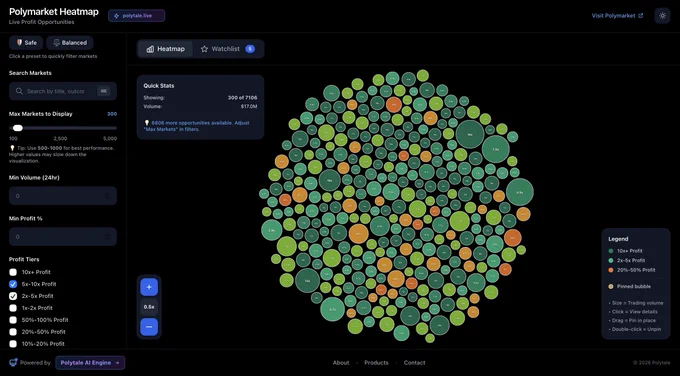Zoom in with the plus button
Screen dimensions: 680x376
click(149, 287)
